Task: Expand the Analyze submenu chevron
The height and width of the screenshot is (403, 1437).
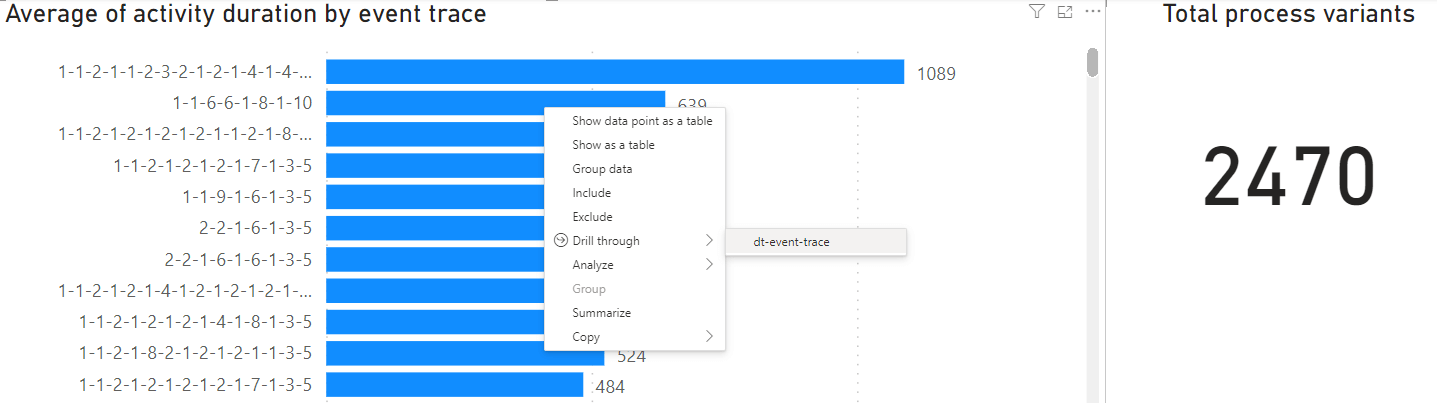Action: (x=709, y=265)
